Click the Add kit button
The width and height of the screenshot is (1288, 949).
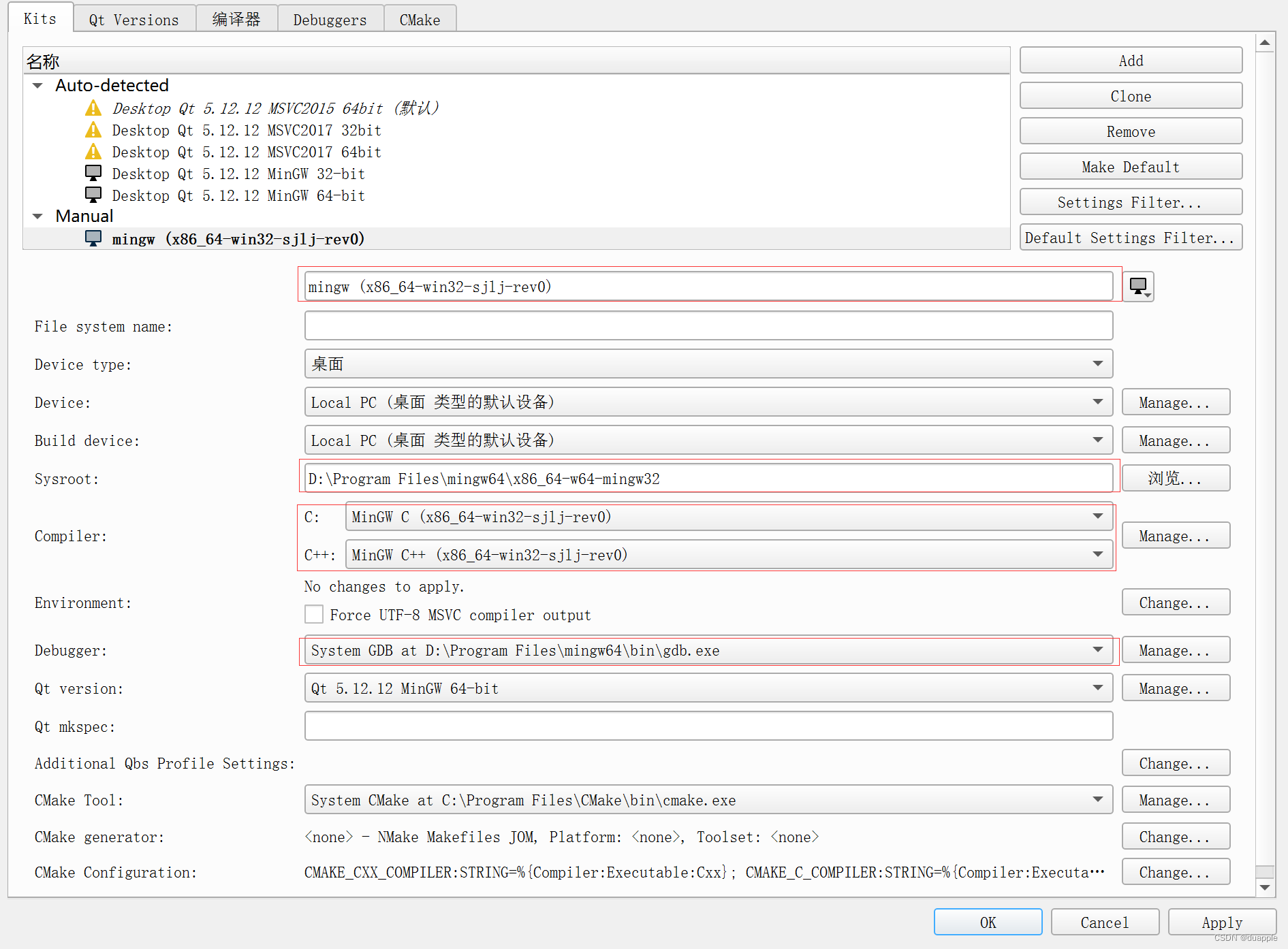coord(1131,61)
